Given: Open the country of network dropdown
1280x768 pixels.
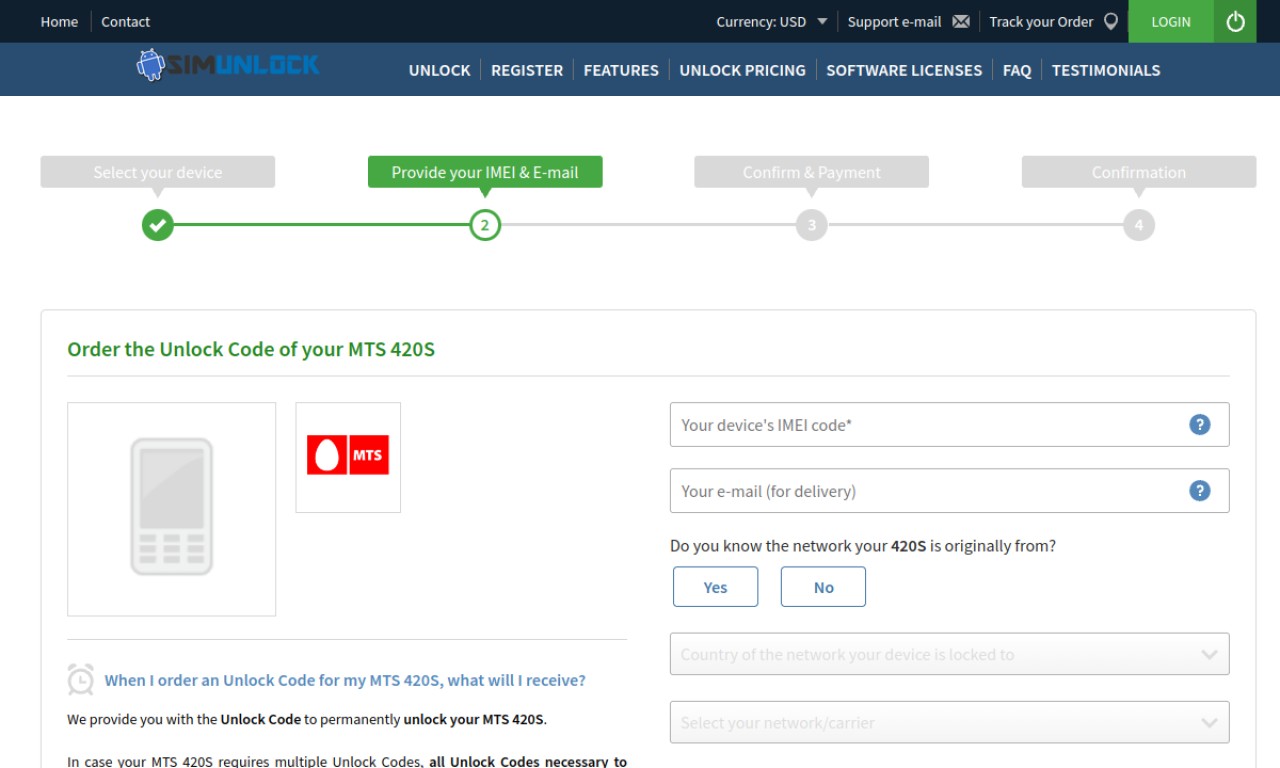Looking at the screenshot, I should (949, 654).
